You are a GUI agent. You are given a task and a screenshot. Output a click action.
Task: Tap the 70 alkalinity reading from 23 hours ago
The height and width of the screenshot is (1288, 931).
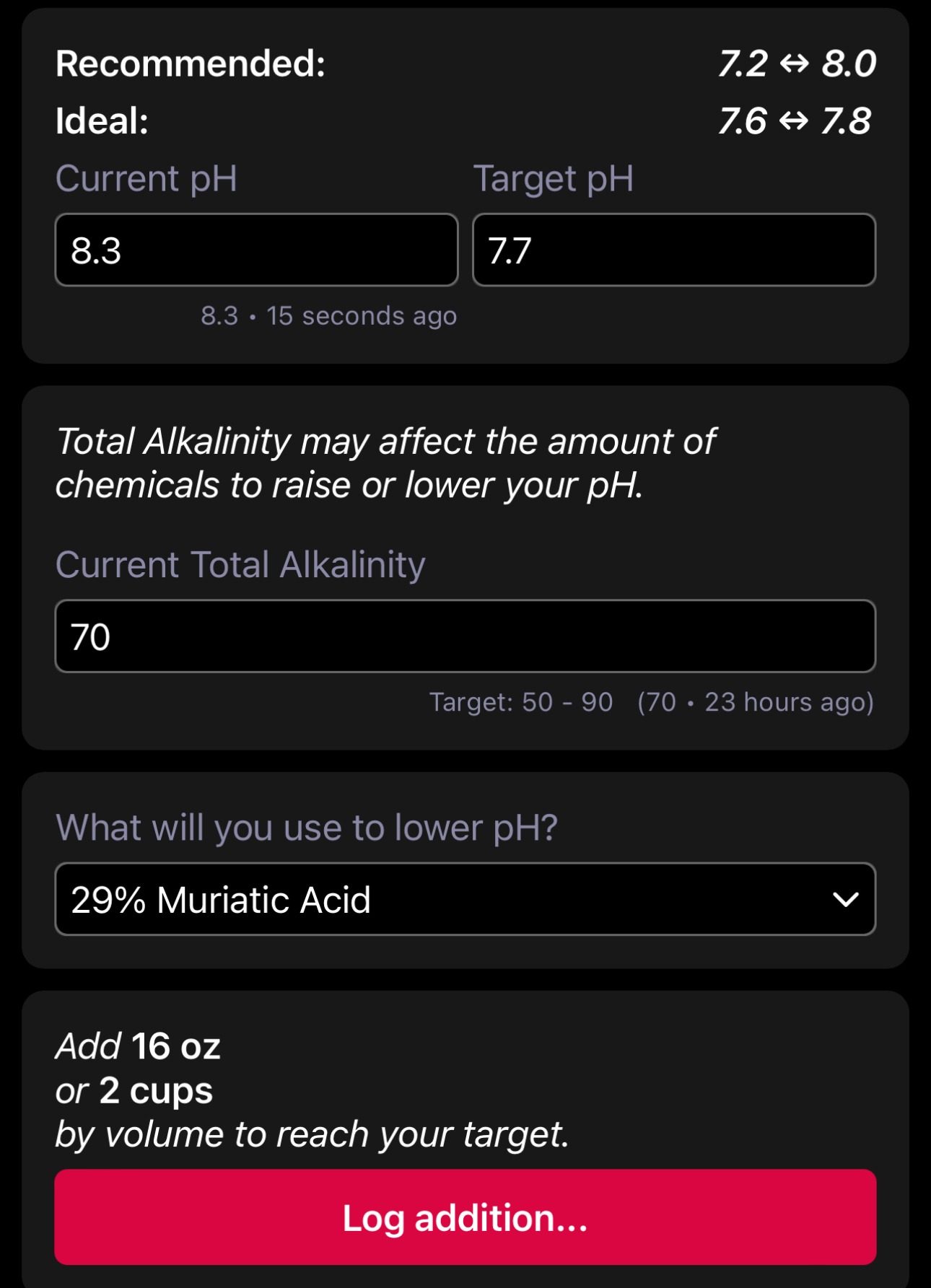(x=756, y=702)
